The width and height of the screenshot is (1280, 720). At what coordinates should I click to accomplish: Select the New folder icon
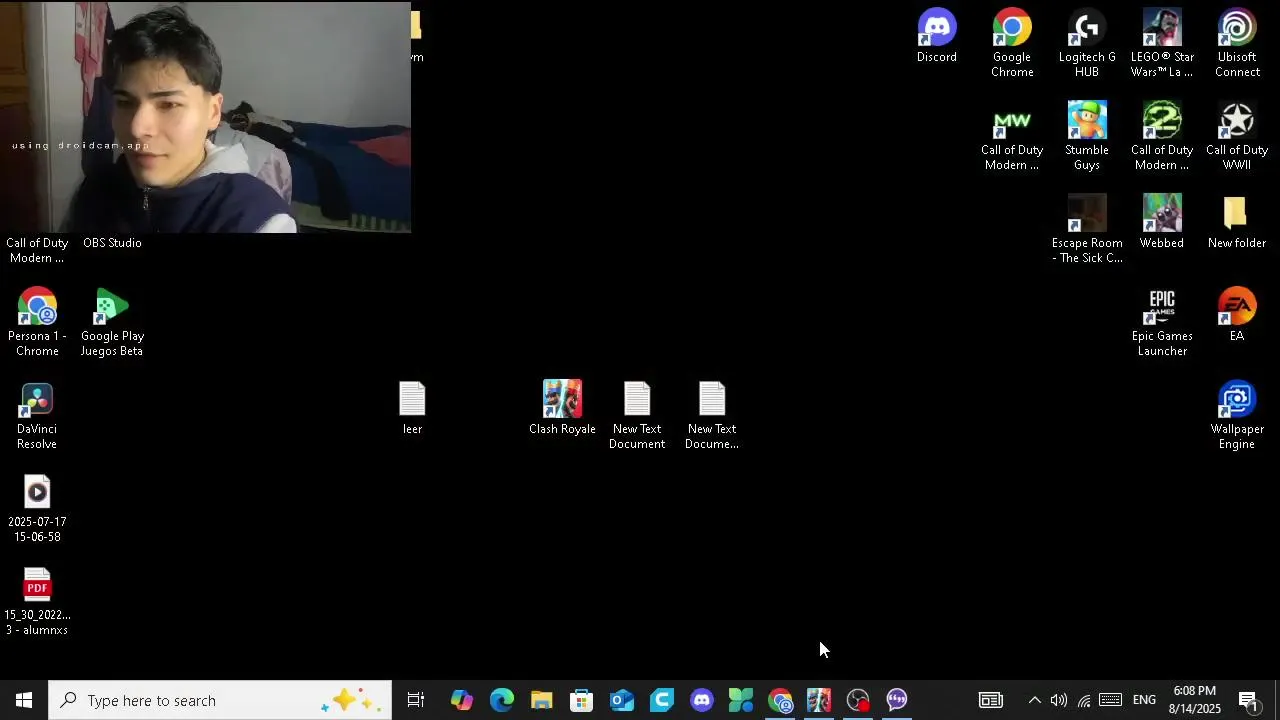(x=1237, y=223)
